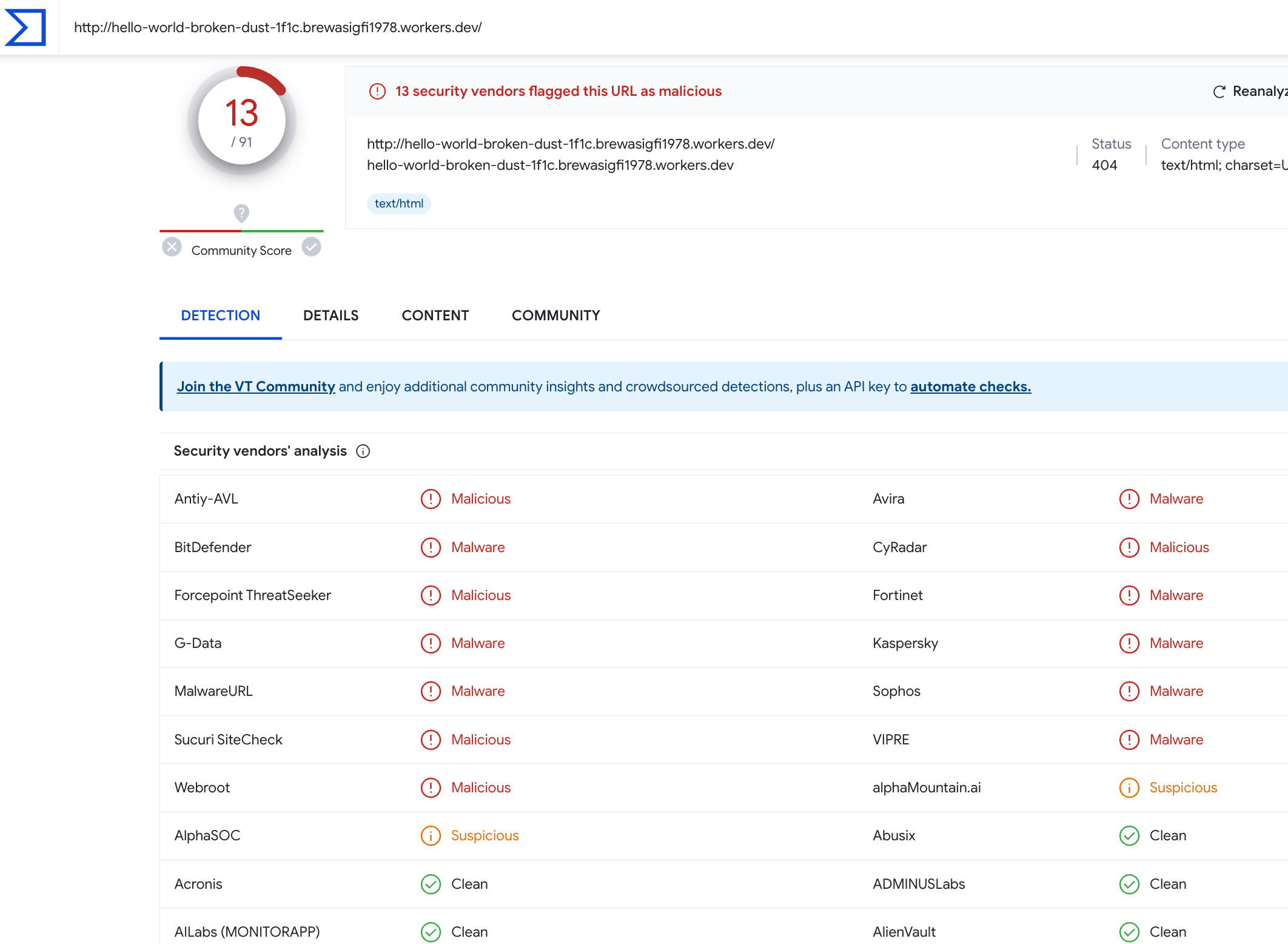1288x944 pixels.
Task: Click the Forcepoint ThreatSeeker vendor name
Action: (253, 595)
